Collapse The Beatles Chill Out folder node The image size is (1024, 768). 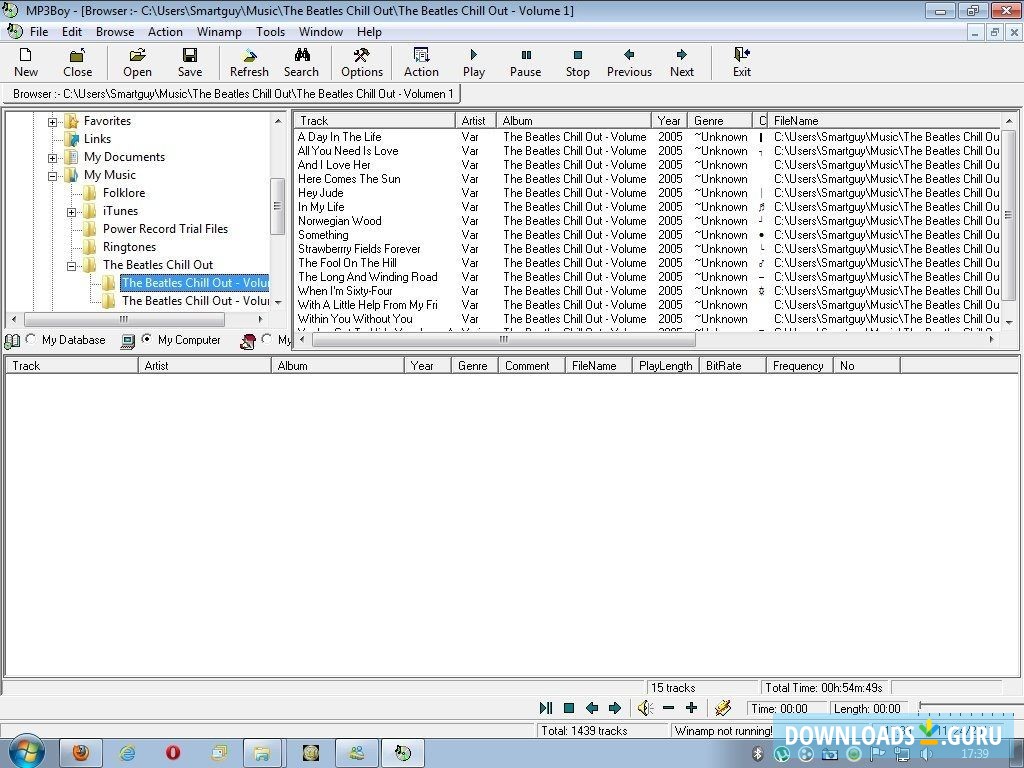pos(72,265)
